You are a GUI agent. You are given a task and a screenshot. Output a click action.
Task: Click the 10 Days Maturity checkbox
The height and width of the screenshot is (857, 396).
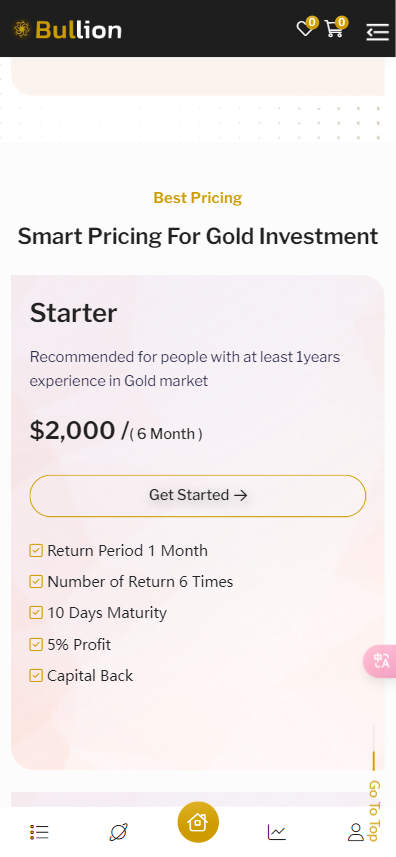coord(36,613)
